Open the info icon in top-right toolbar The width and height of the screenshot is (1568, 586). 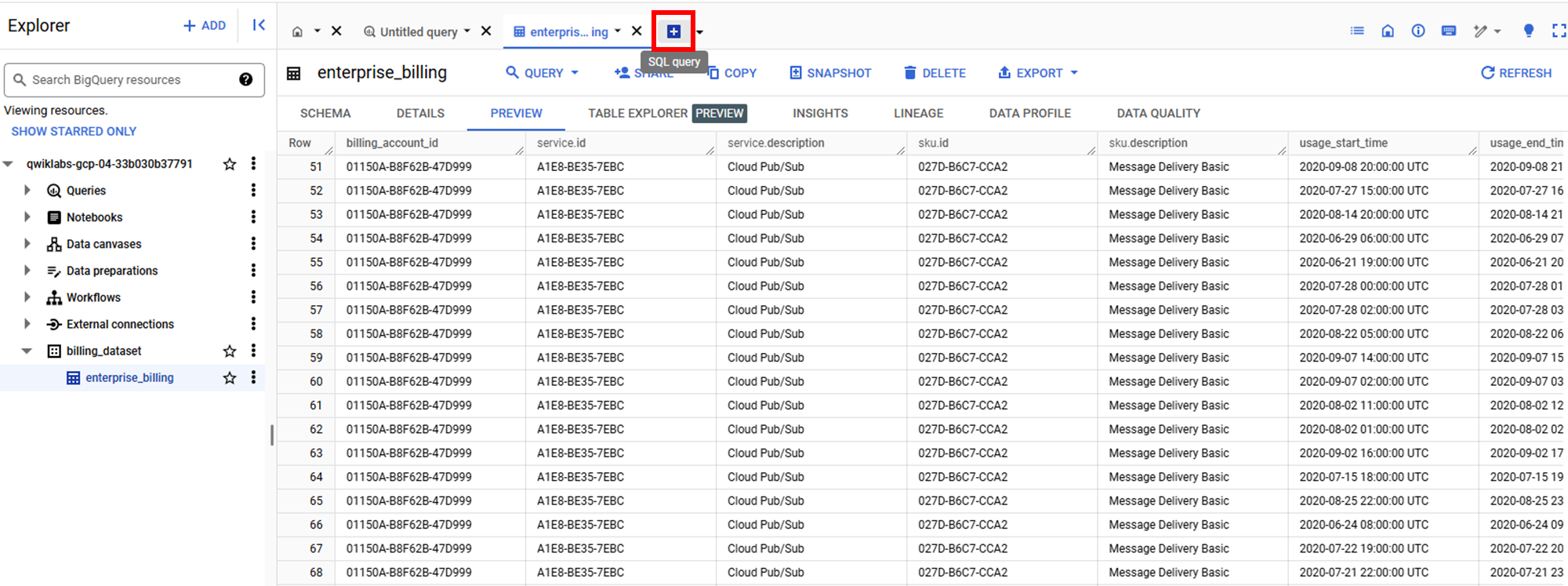click(x=1418, y=31)
